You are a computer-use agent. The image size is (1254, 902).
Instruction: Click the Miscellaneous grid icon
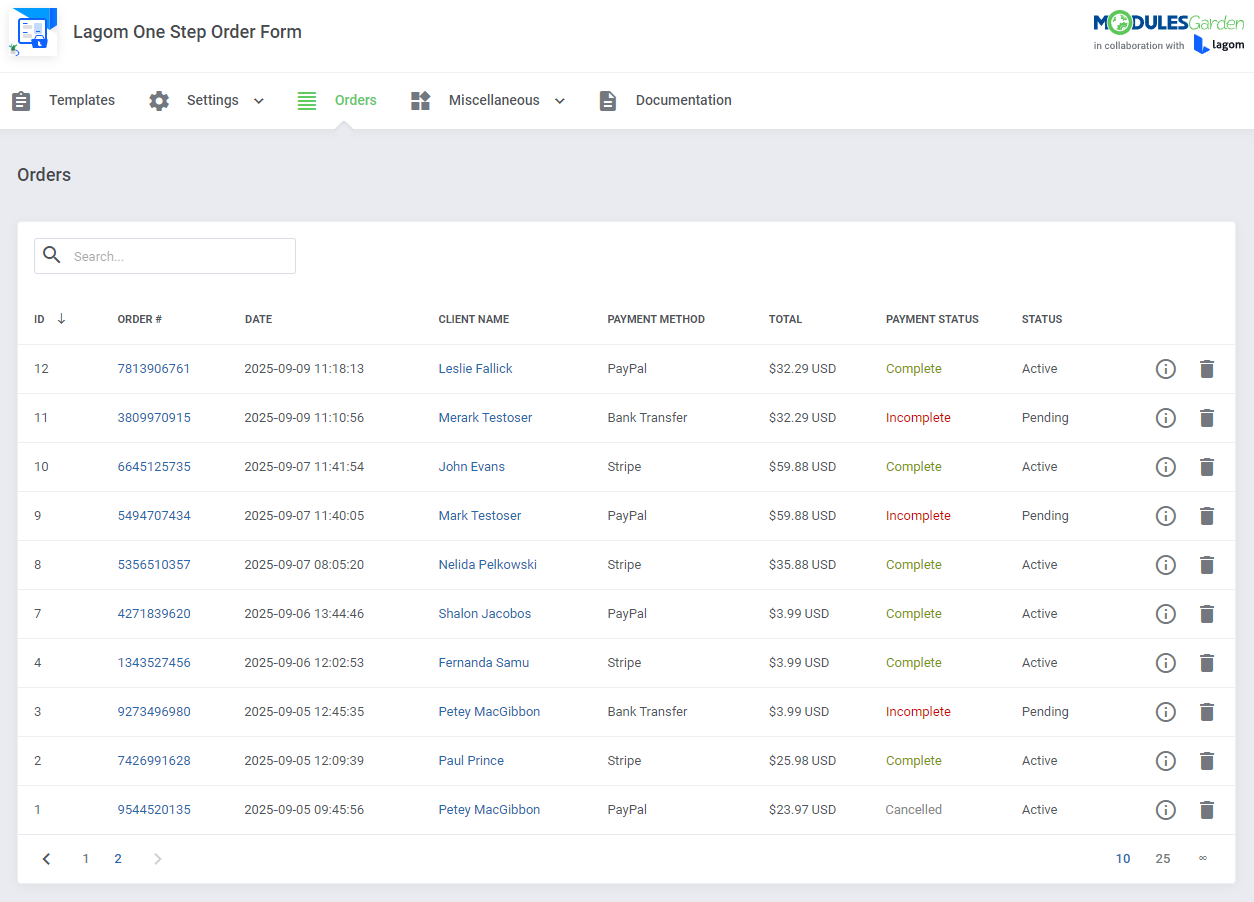click(x=420, y=100)
